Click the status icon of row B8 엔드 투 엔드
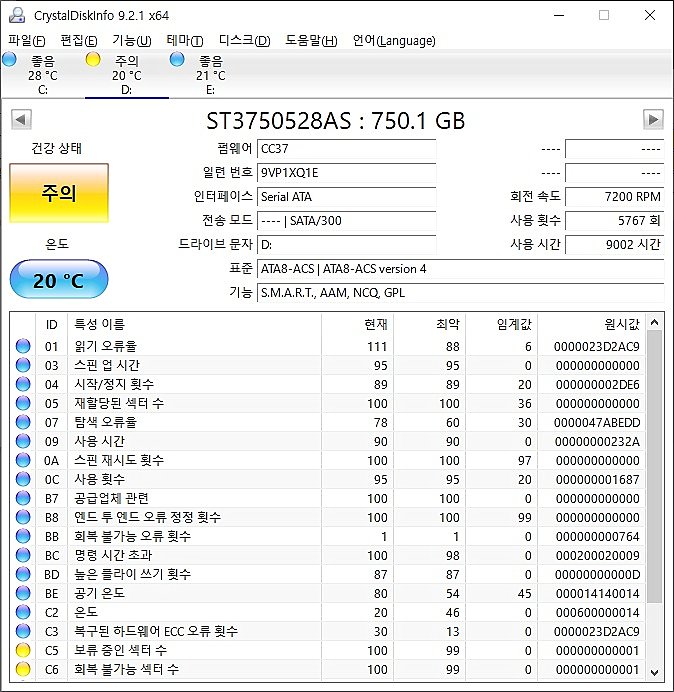The image size is (674, 692). point(23,517)
